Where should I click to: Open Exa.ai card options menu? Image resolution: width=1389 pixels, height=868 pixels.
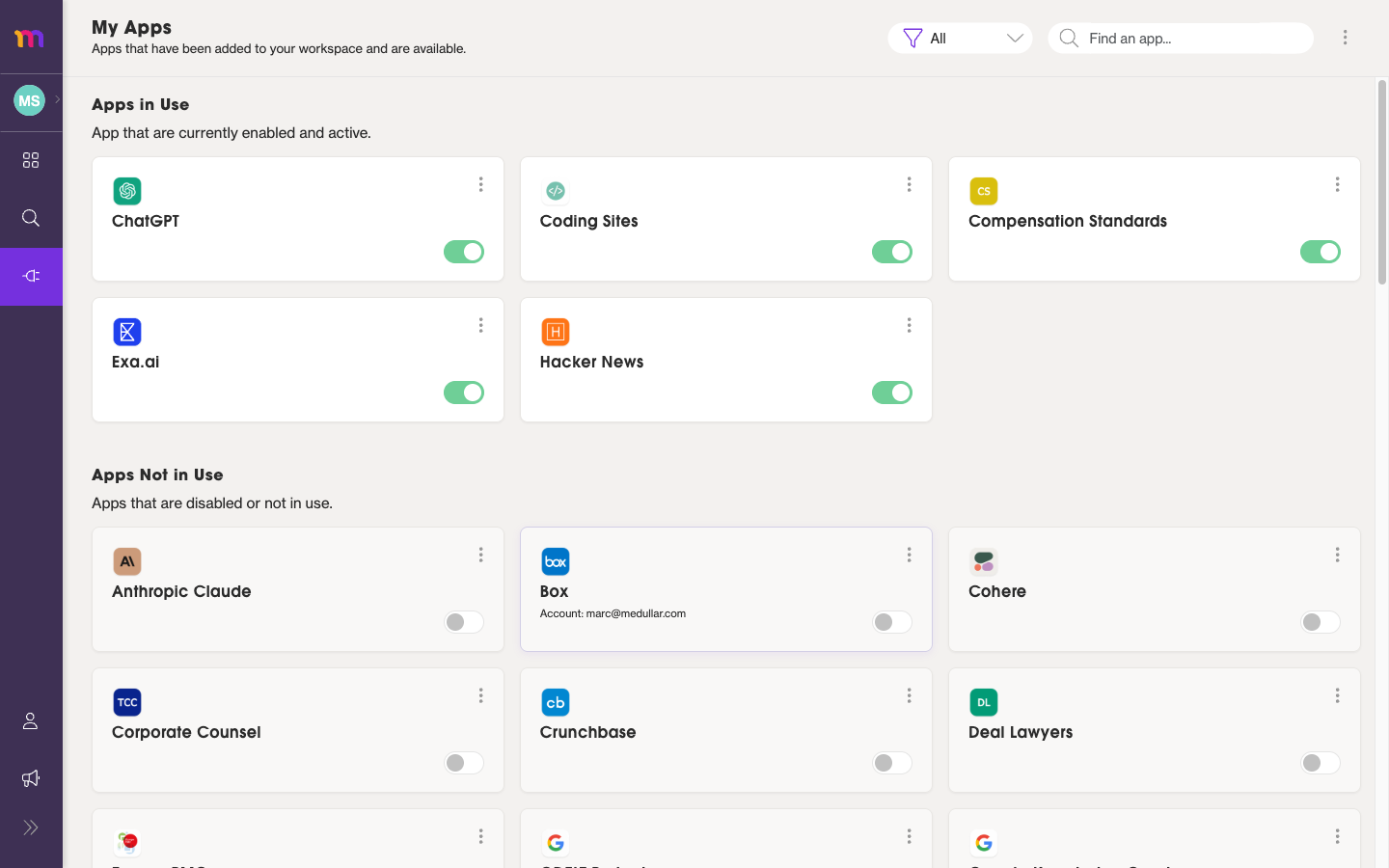[x=480, y=325]
